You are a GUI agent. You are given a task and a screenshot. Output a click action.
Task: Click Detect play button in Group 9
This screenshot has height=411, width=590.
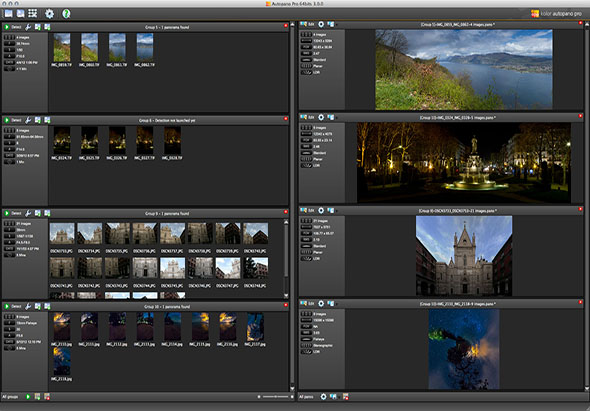pyautogui.click(x=7, y=213)
